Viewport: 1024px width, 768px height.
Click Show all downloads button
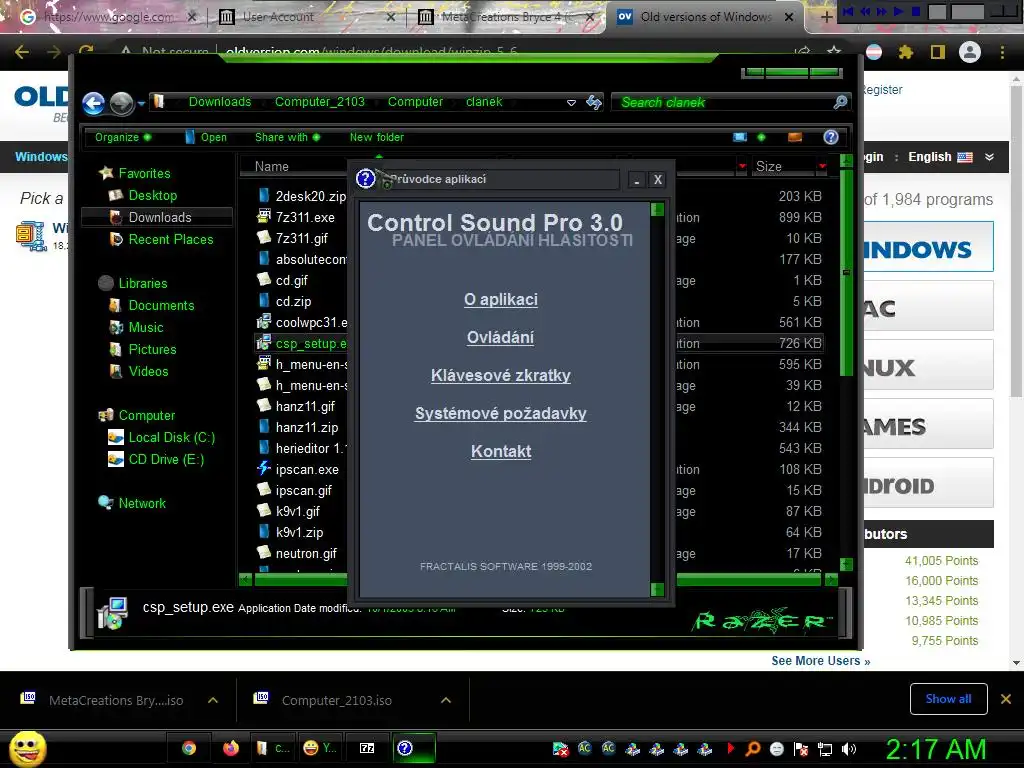(x=948, y=699)
